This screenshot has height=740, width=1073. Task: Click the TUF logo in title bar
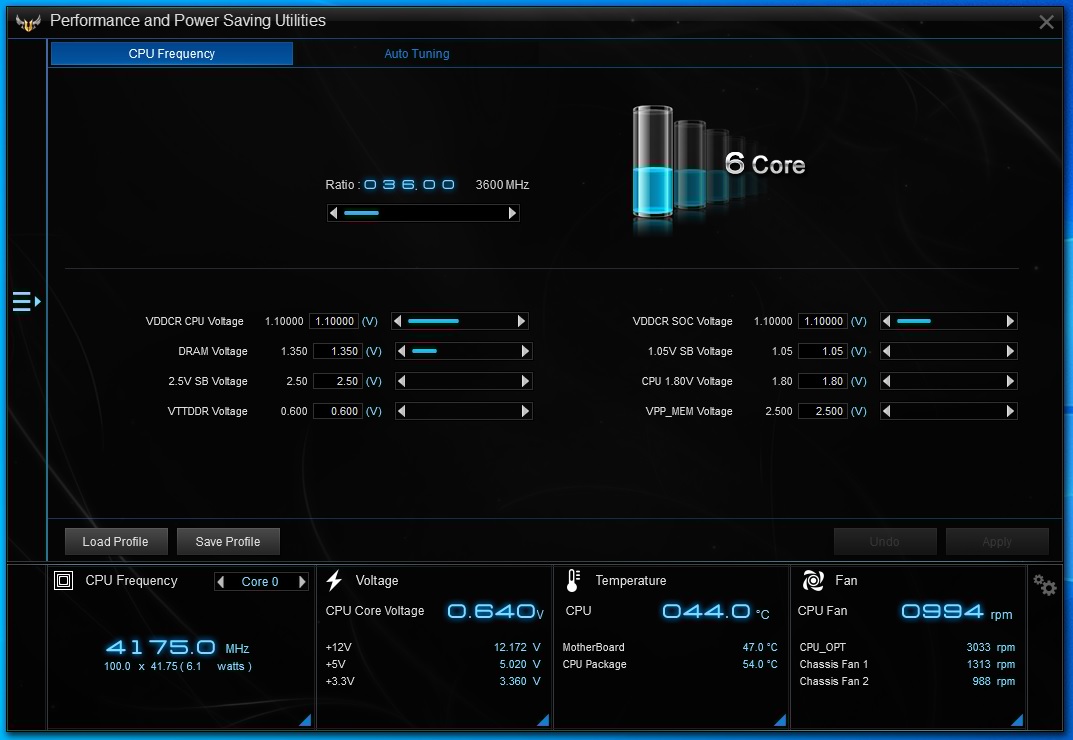[27, 21]
